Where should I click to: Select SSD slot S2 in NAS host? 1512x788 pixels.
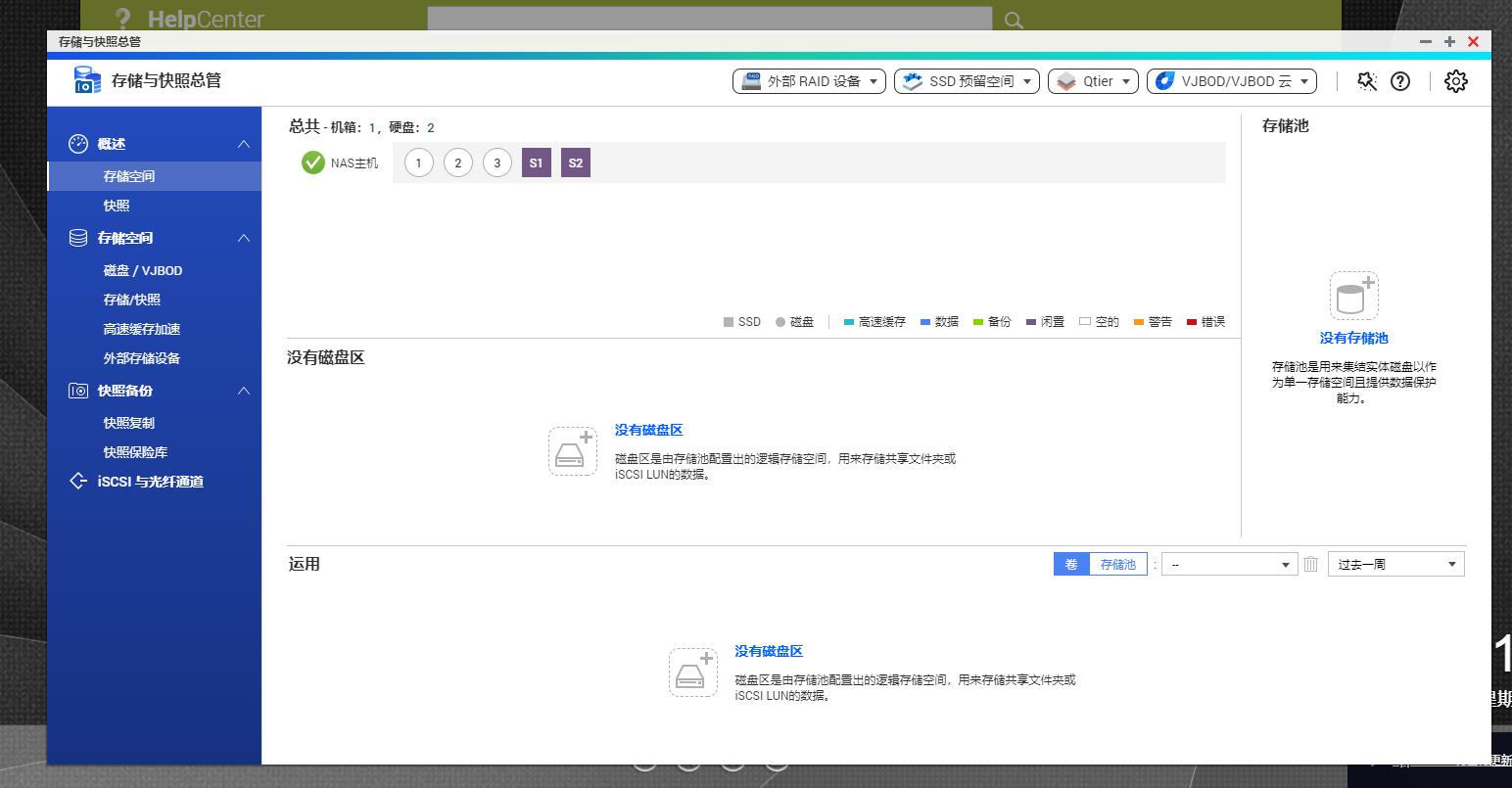(x=575, y=163)
